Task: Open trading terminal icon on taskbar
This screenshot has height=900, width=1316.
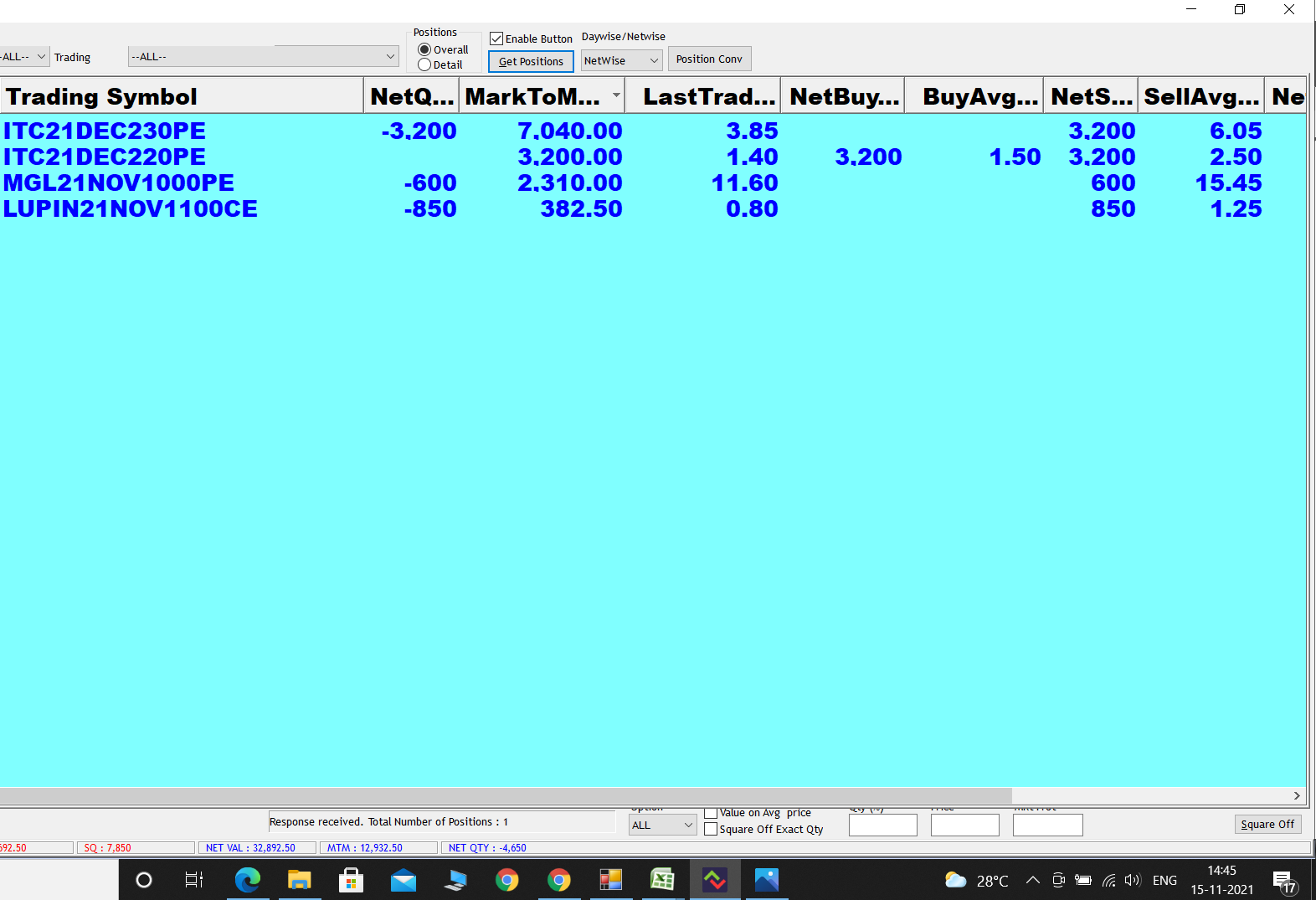Action: (715, 880)
